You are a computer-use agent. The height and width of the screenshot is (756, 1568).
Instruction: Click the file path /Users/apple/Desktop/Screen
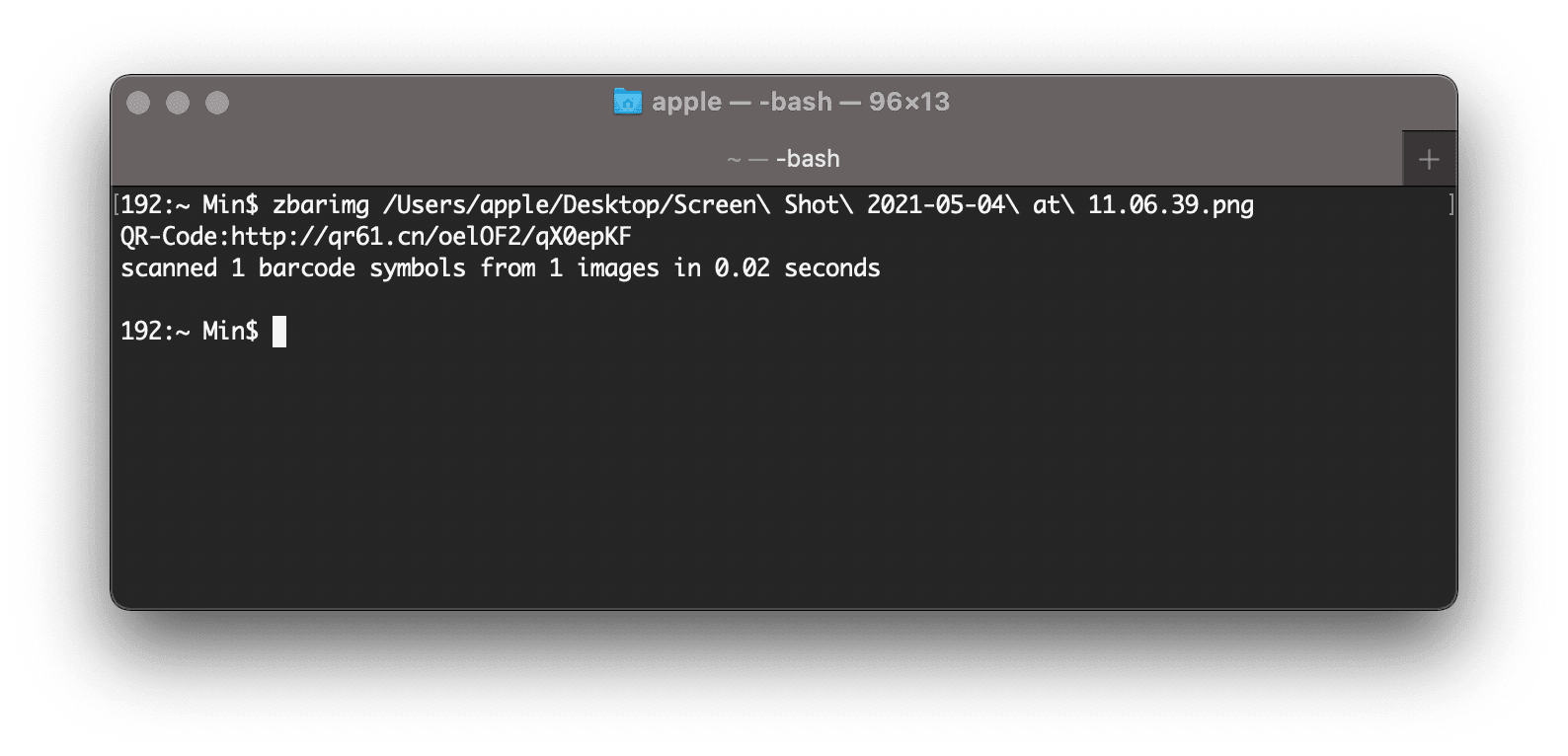pyautogui.click(x=569, y=205)
